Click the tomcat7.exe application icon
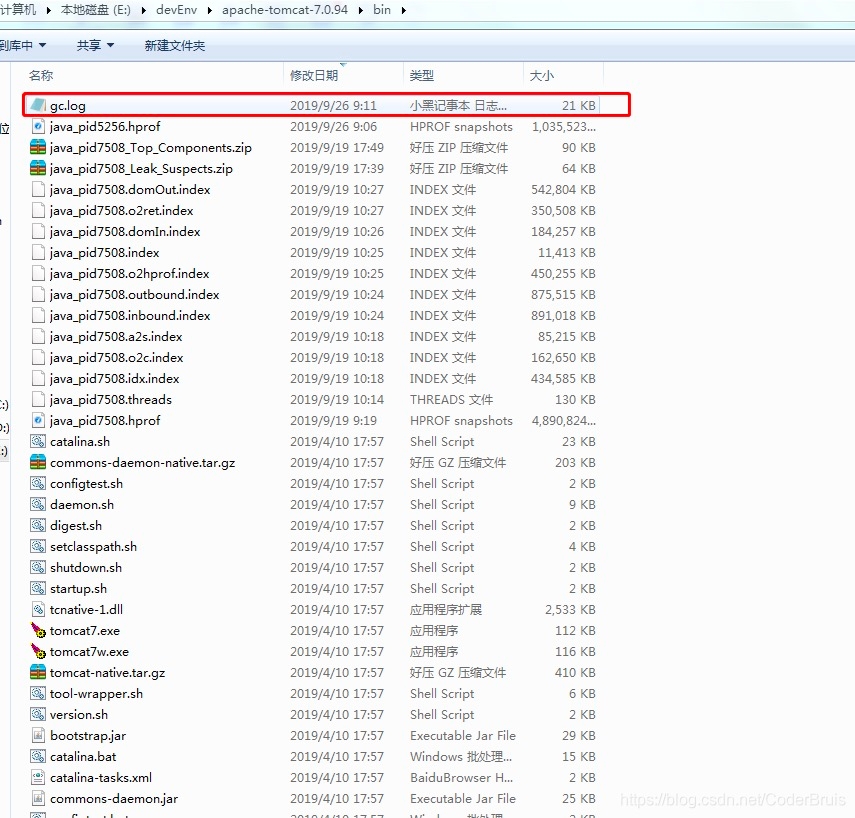The height and width of the screenshot is (818, 855). tap(38, 631)
